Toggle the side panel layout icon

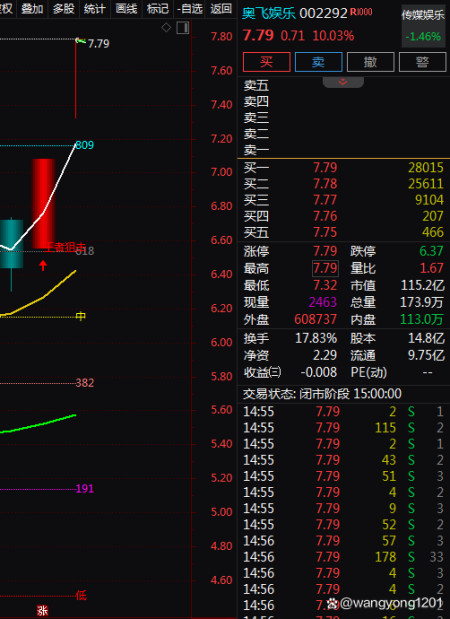(x=183, y=28)
